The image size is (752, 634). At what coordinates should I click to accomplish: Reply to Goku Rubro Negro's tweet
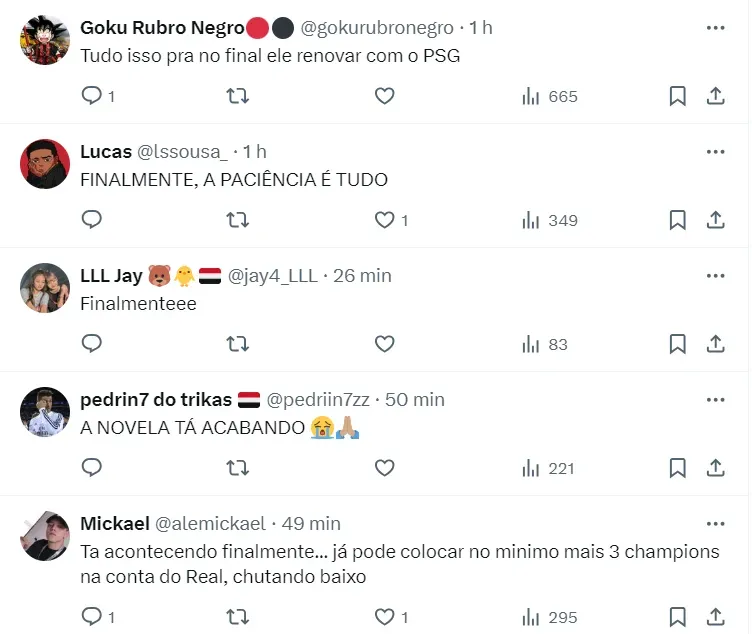[91, 96]
